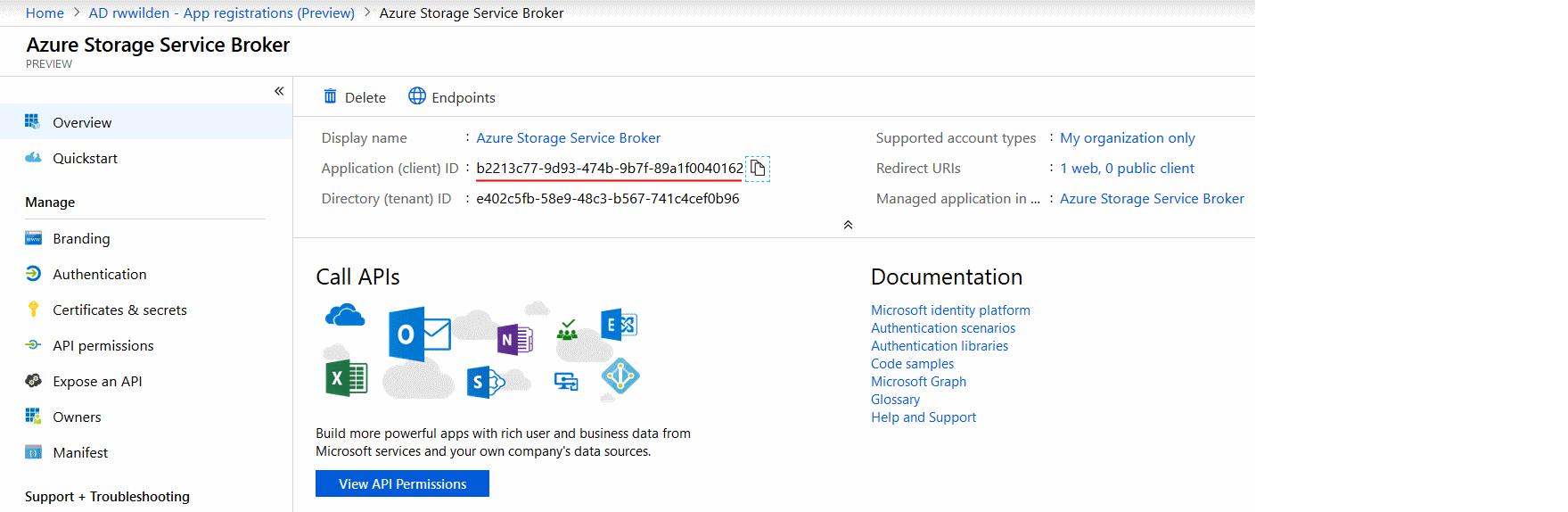Open the Code samples link
Viewport: 1568px width, 512px height.
pos(912,363)
